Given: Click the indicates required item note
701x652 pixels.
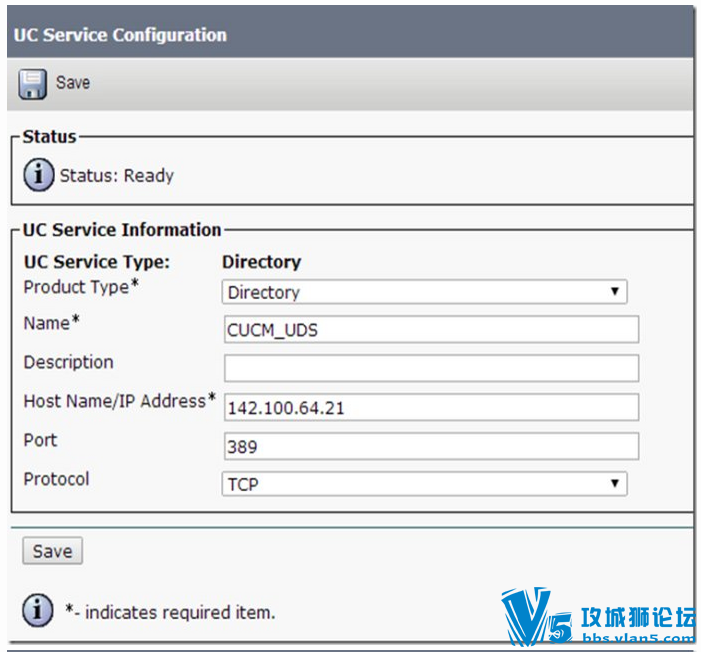Looking at the screenshot, I should point(170,612).
